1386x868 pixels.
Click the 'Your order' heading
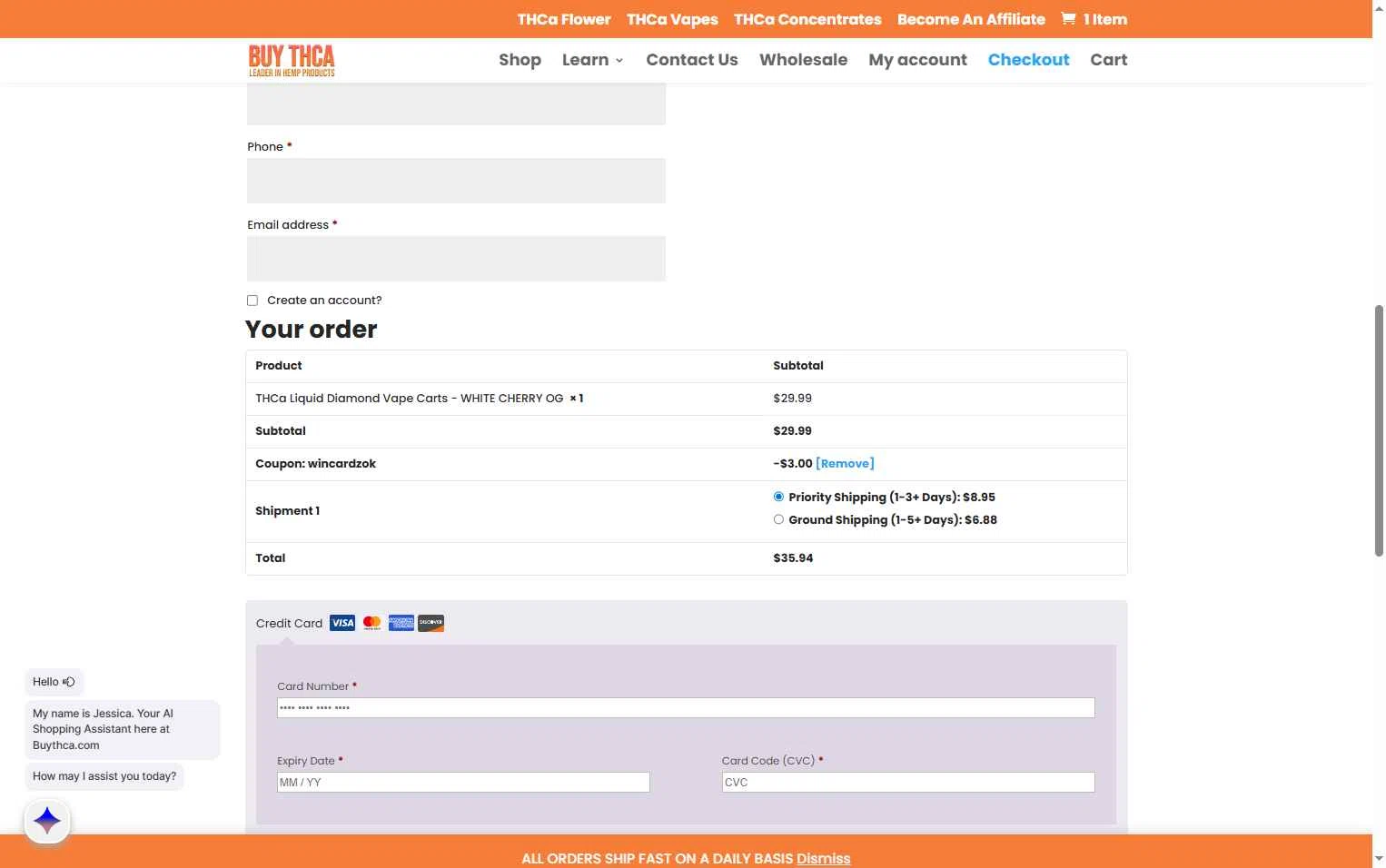pos(311,329)
